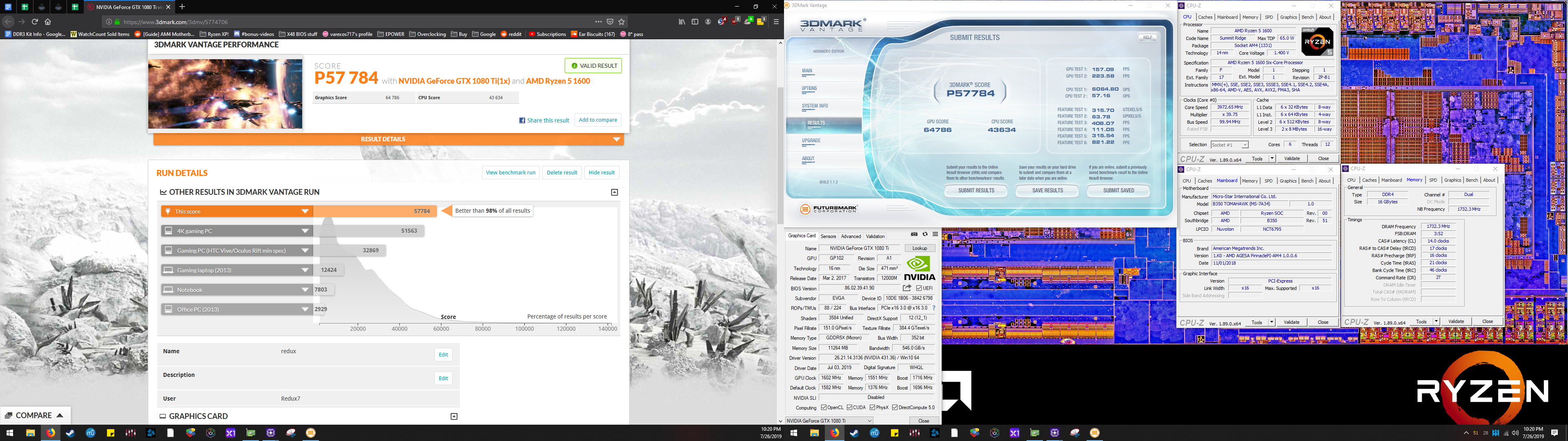Open Windows action center notification icon
The height and width of the screenshot is (441, 1568).
tap(1555, 433)
